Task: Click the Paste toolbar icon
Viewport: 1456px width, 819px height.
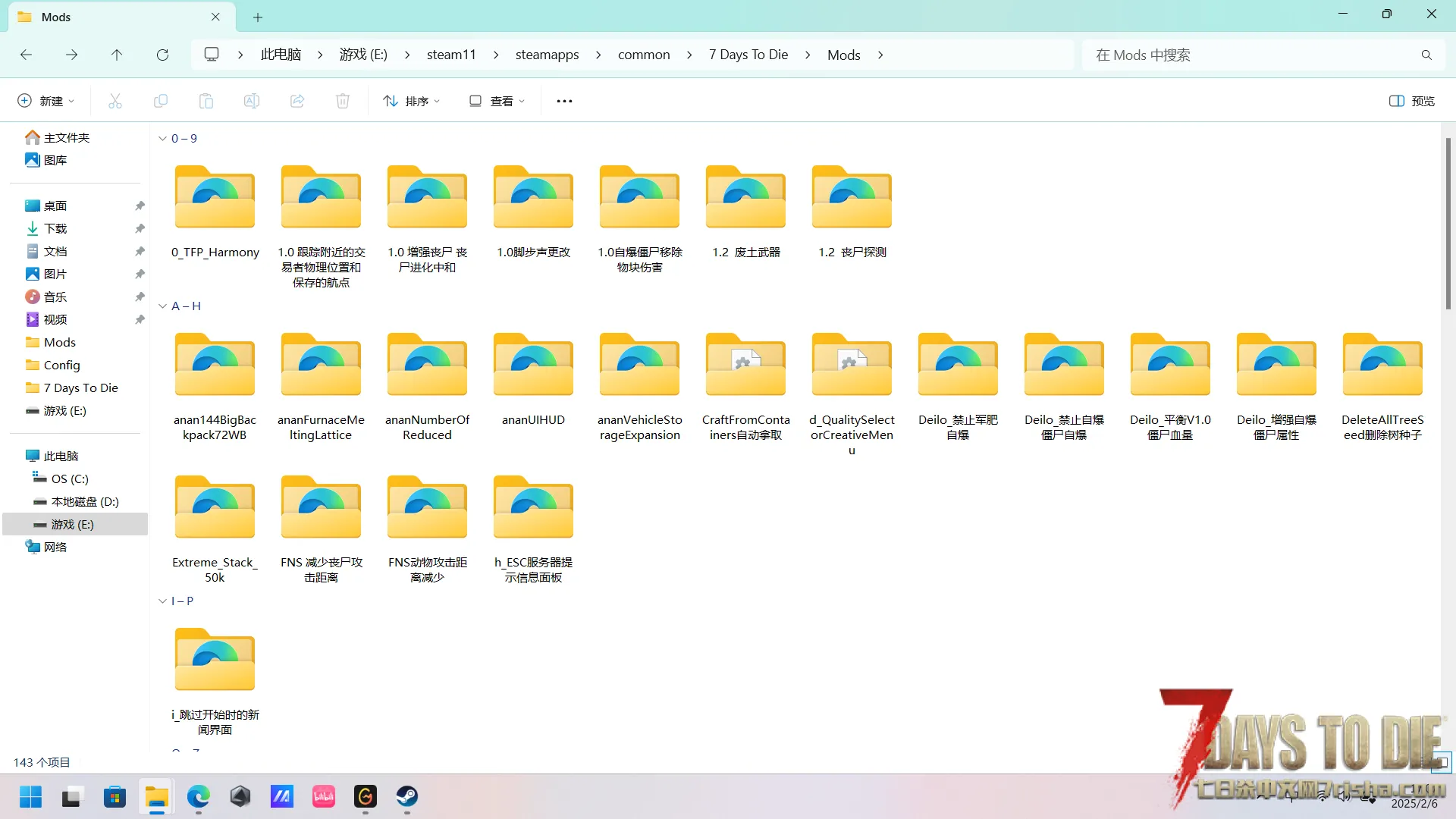Action: tap(206, 101)
